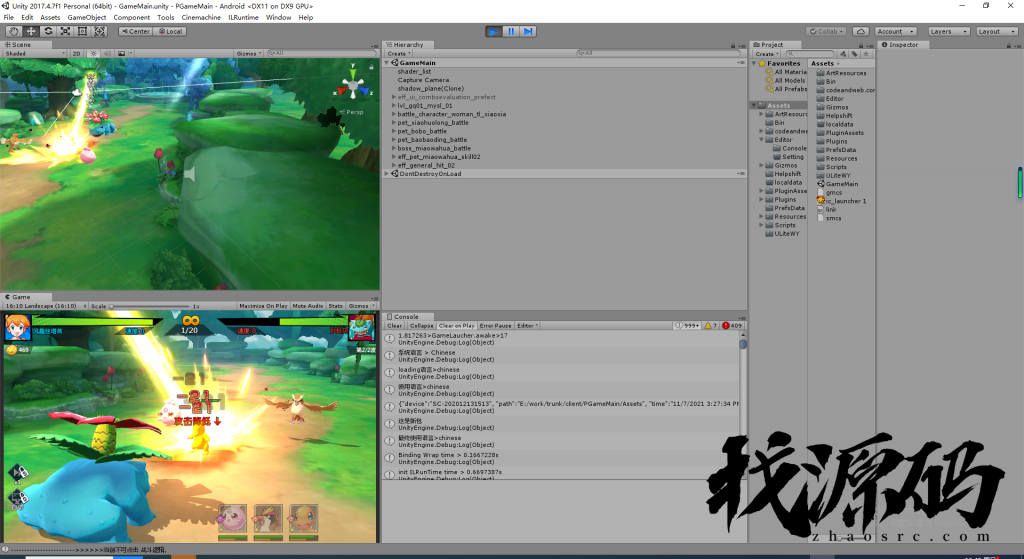Screen dimensions: 1024x559
Task: Open the cloud Services button
Action: pyautogui.click(x=861, y=31)
